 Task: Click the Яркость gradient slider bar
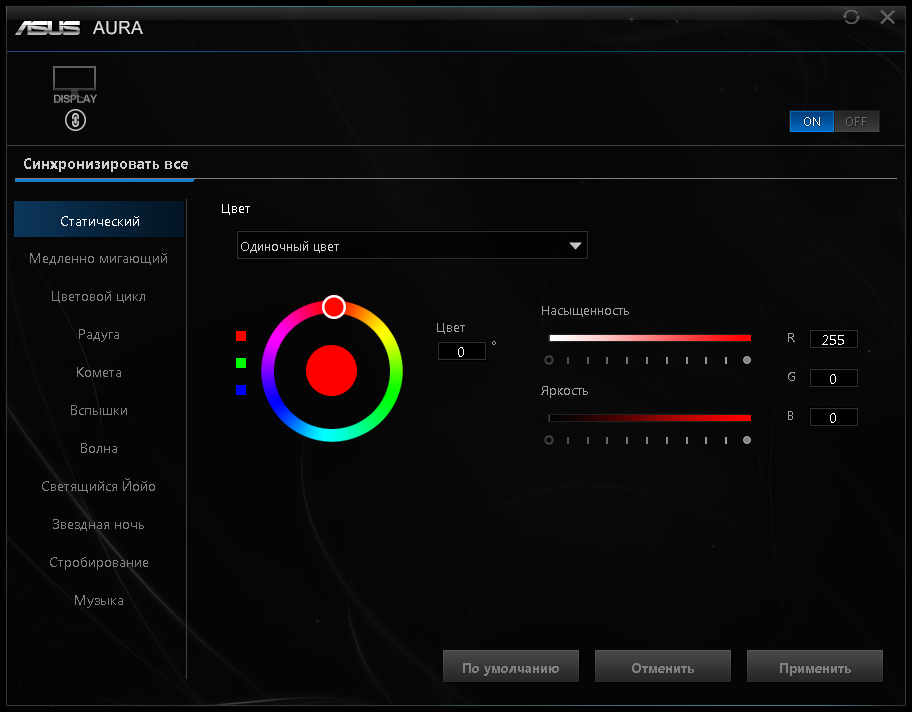point(650,418)
